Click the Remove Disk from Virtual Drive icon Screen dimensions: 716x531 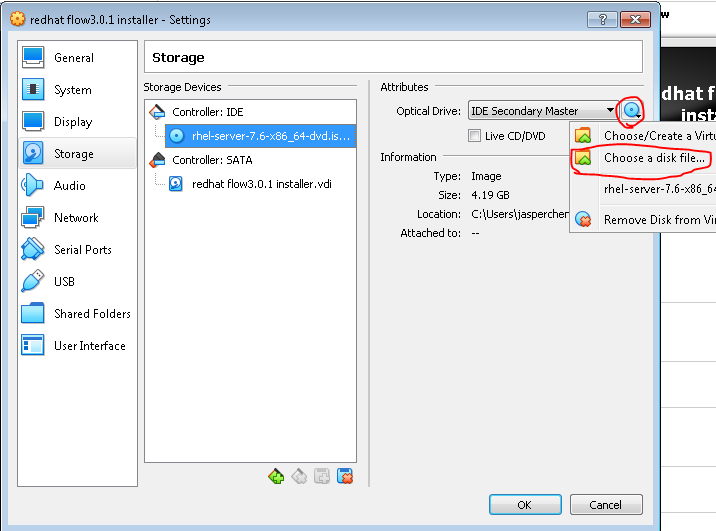tap(583, 220)
